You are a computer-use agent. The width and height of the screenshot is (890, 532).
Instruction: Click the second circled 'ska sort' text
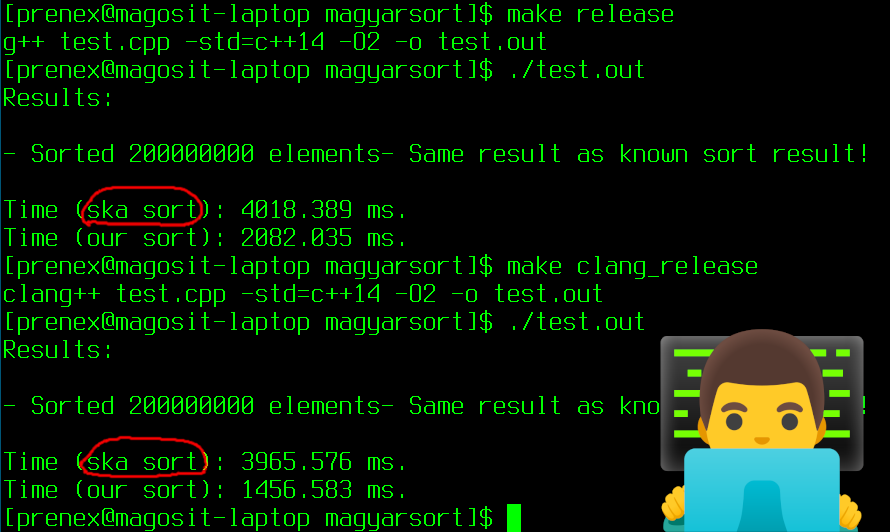click(143, 462)
